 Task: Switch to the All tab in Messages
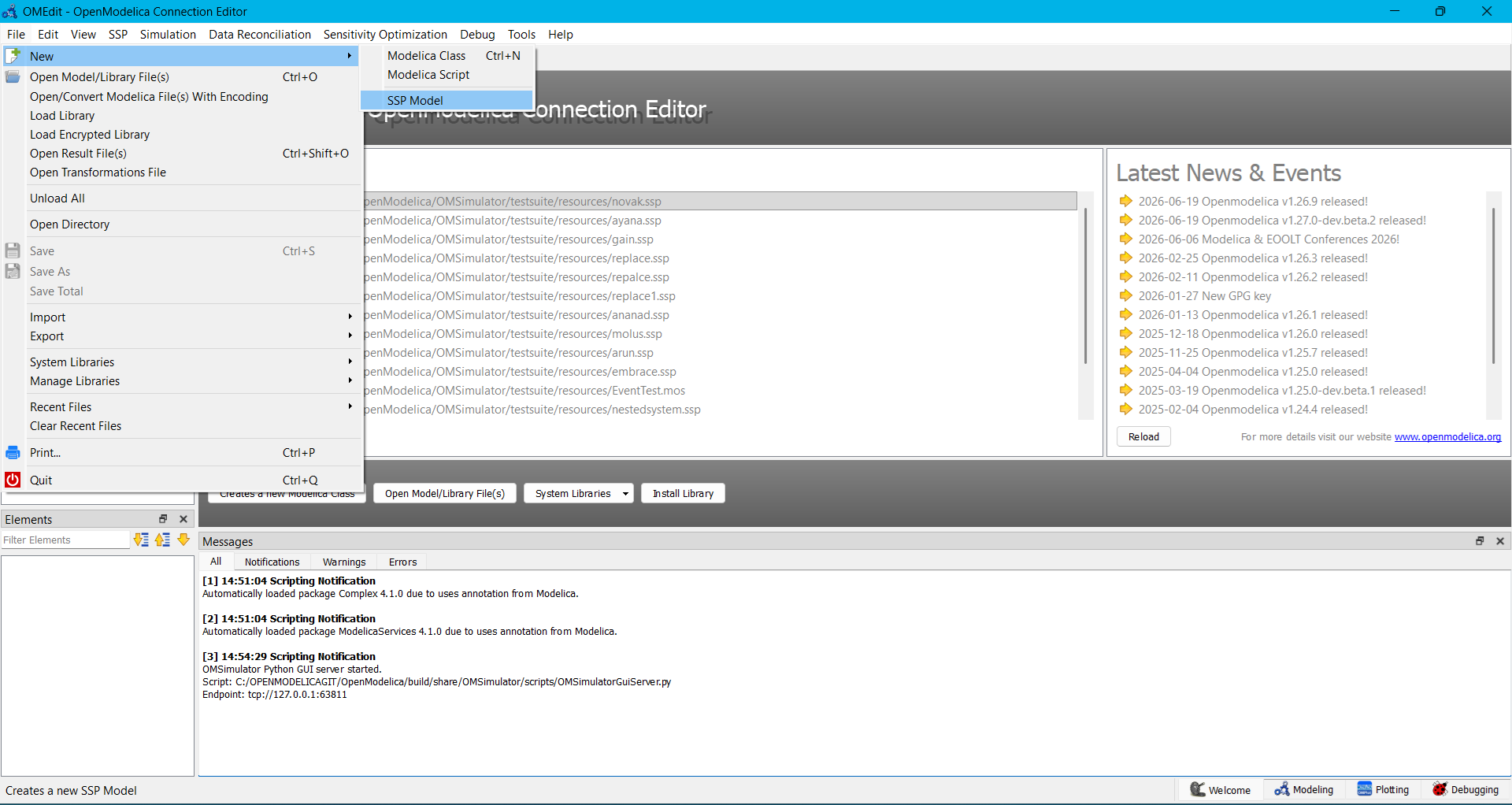coord(216,562)
